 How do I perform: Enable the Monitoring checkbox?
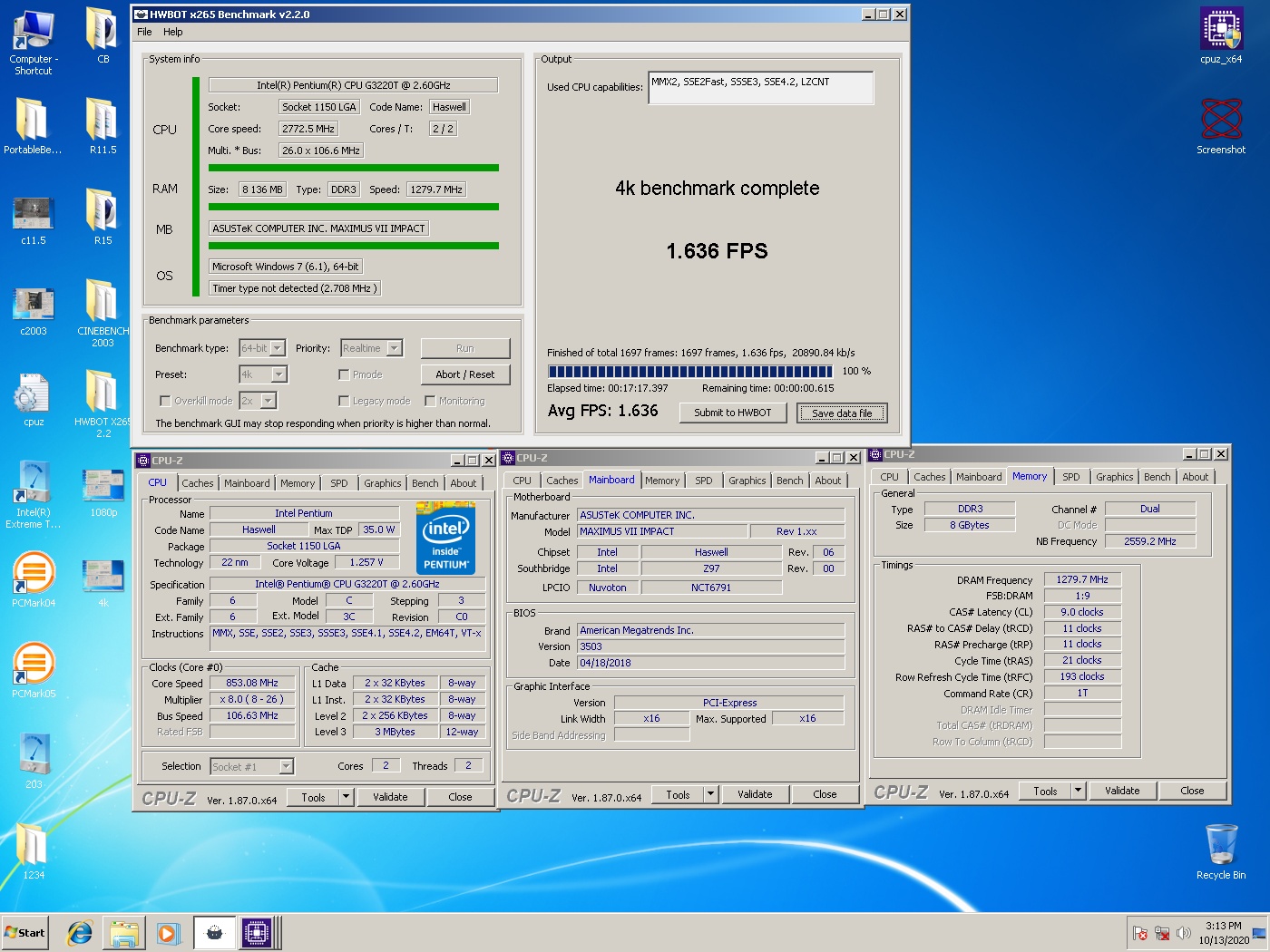(x=430, y=401)
